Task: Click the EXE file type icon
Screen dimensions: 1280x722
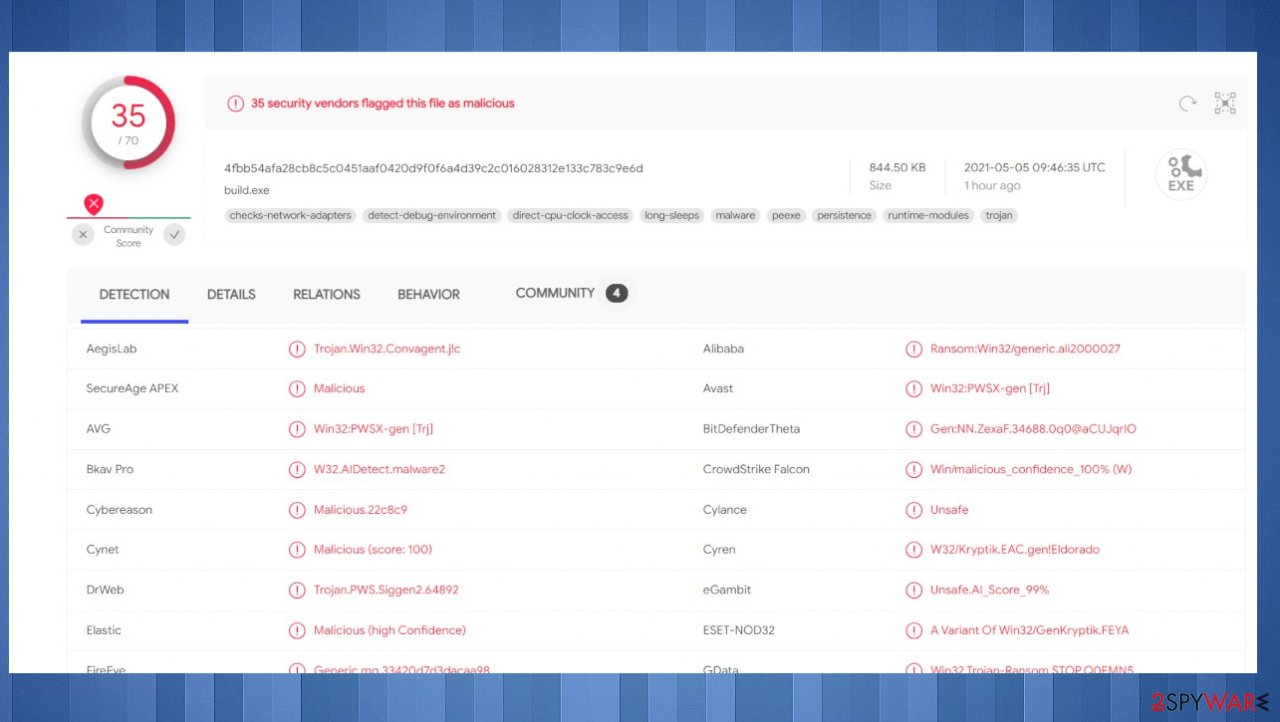Action: pos(1181,174)
